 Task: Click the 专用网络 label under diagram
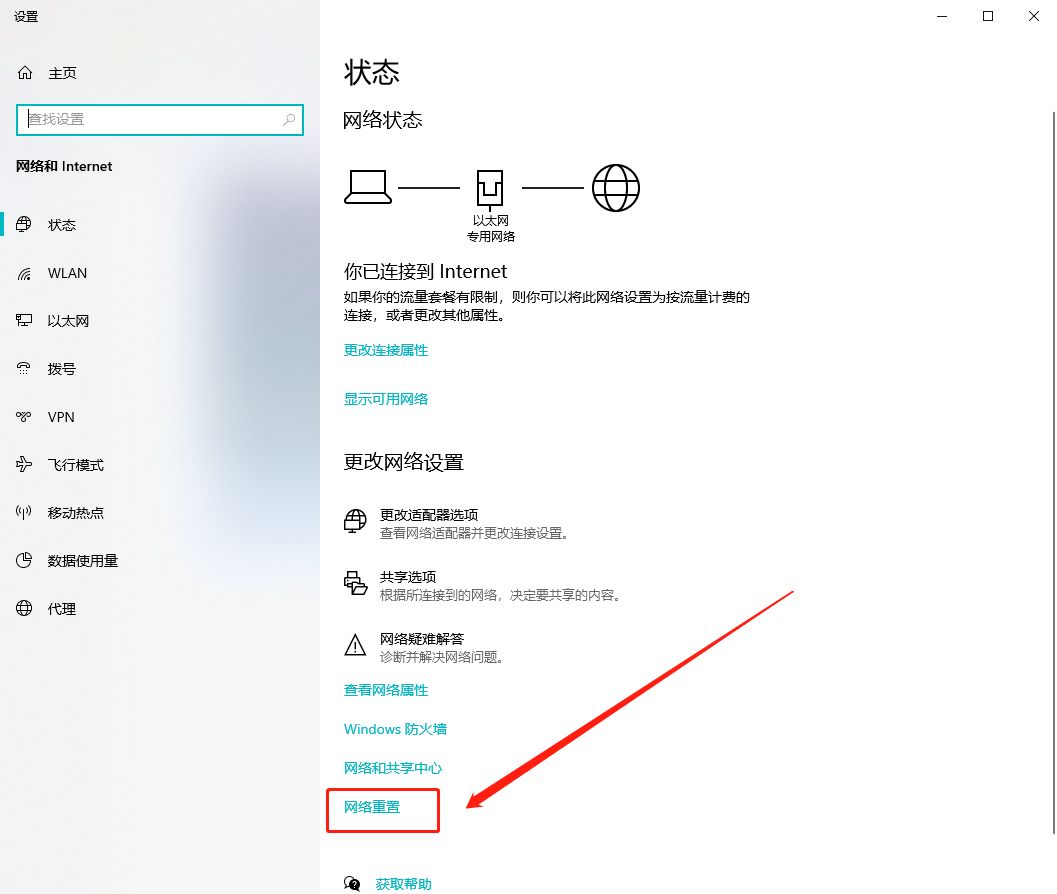(x=491, y=237)
